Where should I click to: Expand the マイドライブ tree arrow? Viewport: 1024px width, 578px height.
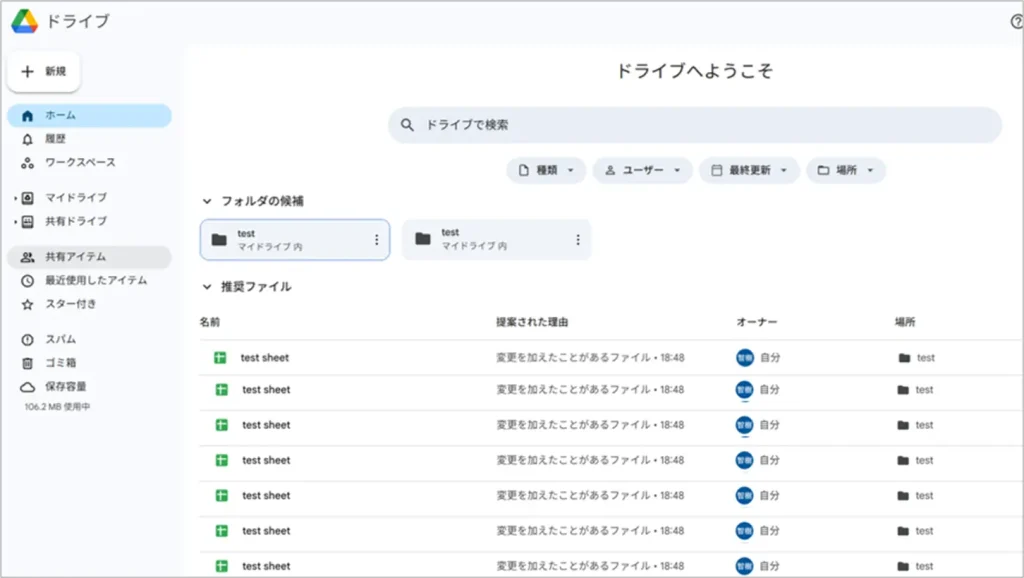point(15,198)
